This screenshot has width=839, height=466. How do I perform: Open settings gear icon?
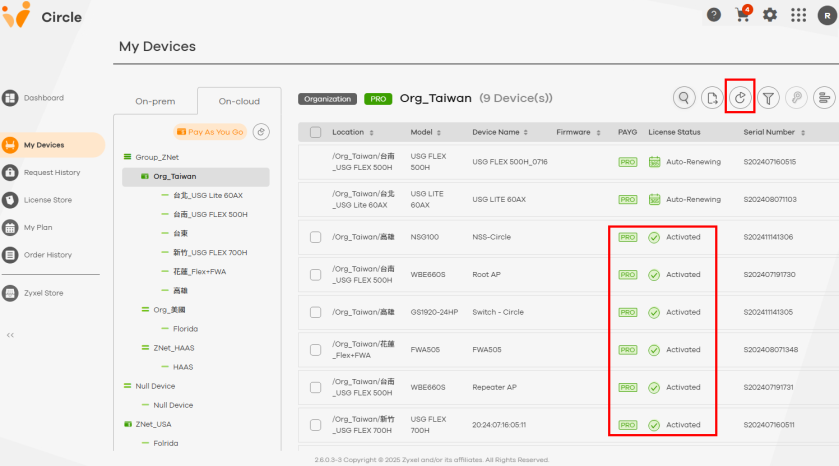770,15
